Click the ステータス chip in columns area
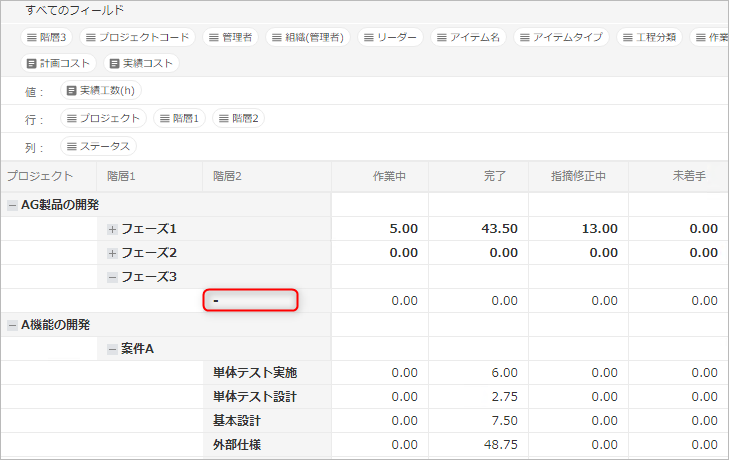The width and height of the screenshot is (729, 460). (x=98, y=146)
